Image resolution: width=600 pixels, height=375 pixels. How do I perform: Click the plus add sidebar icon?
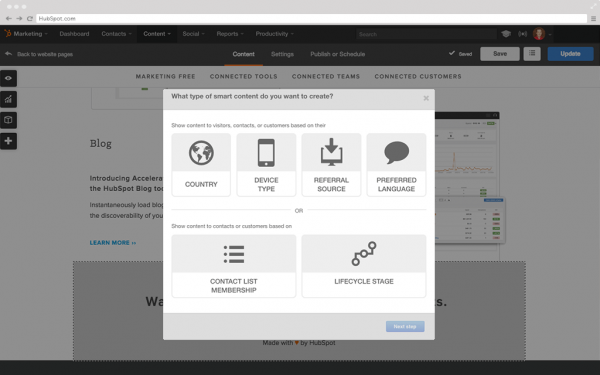(x=8, y=141)
